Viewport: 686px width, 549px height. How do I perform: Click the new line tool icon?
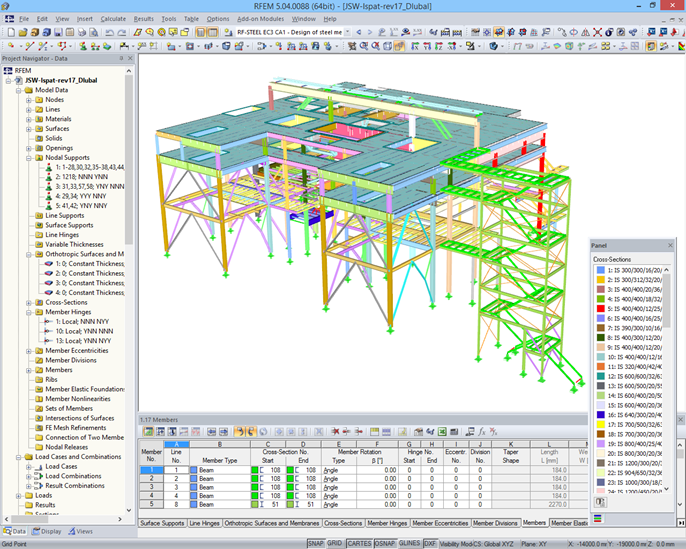click(x=30, y=46)
